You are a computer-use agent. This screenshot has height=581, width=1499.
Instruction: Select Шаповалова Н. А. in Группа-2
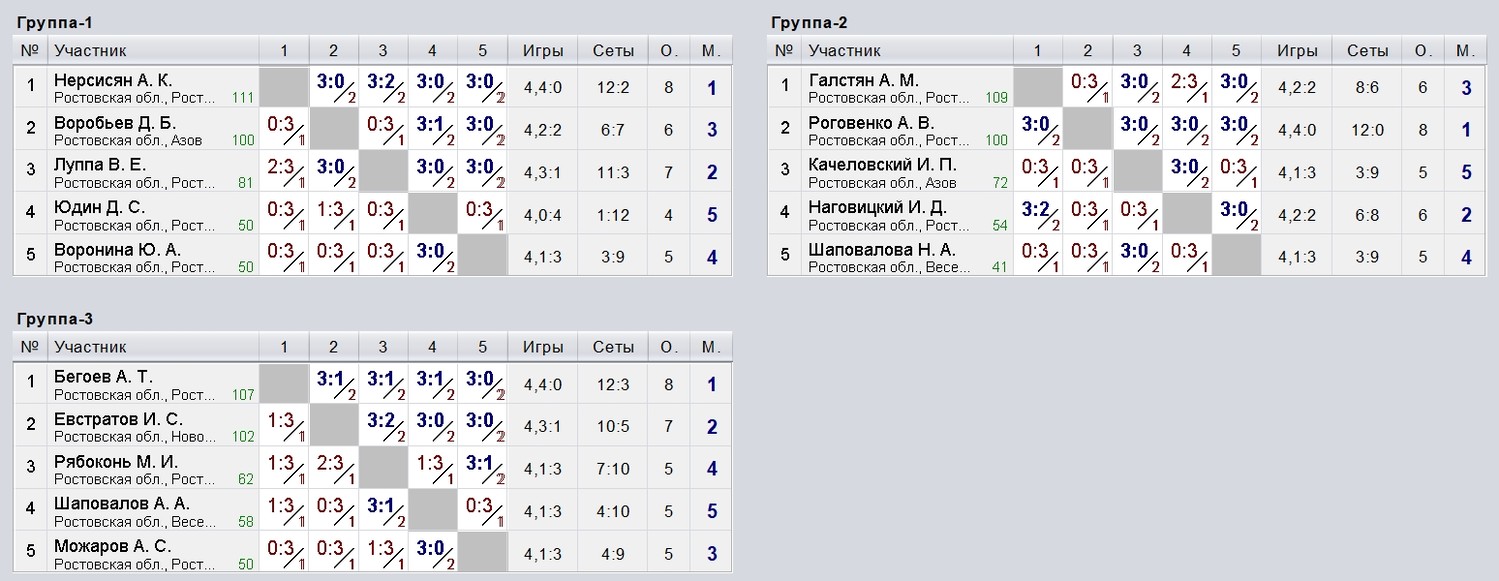point(882,250)
